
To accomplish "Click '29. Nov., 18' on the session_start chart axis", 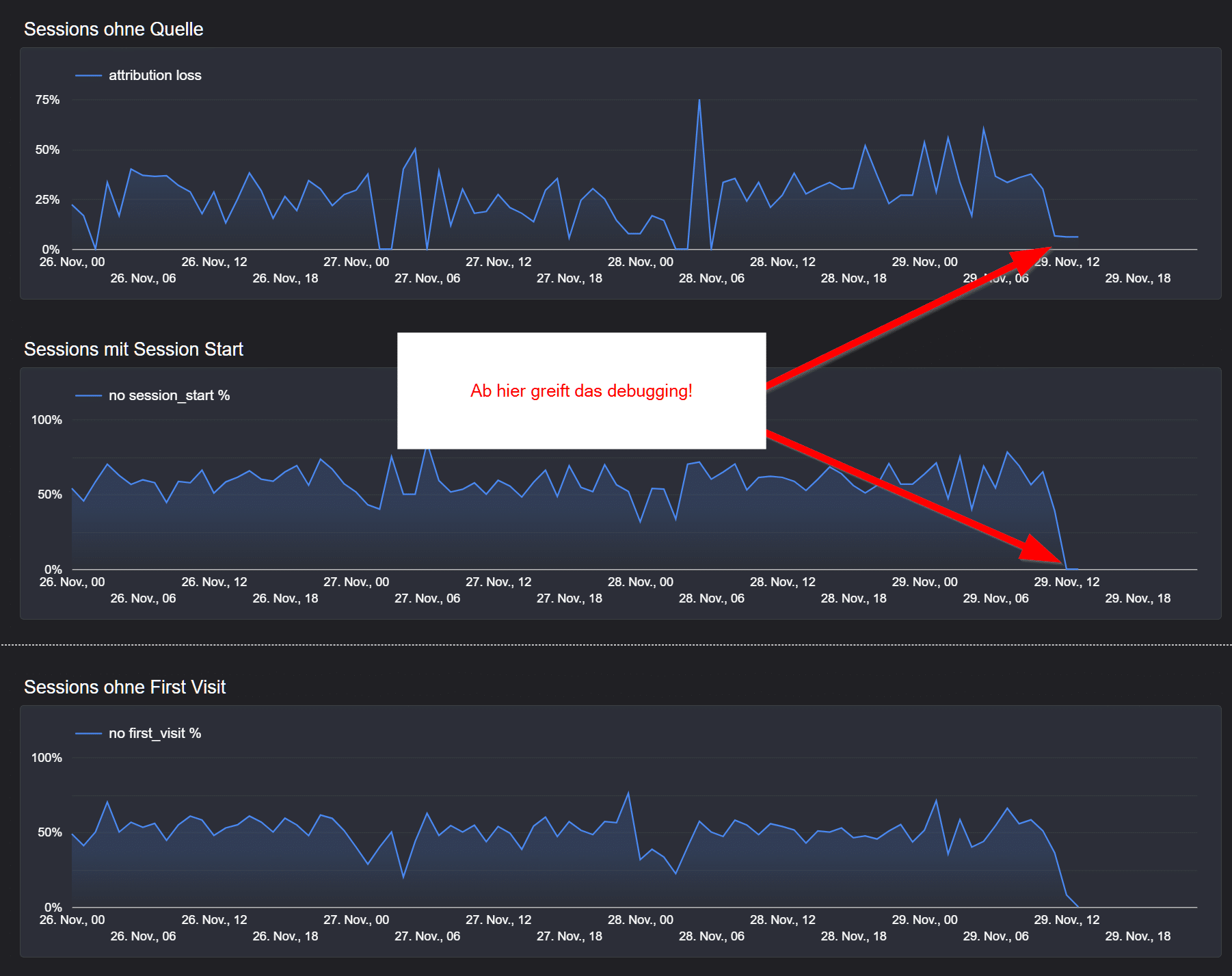I will click(1138, 598).
